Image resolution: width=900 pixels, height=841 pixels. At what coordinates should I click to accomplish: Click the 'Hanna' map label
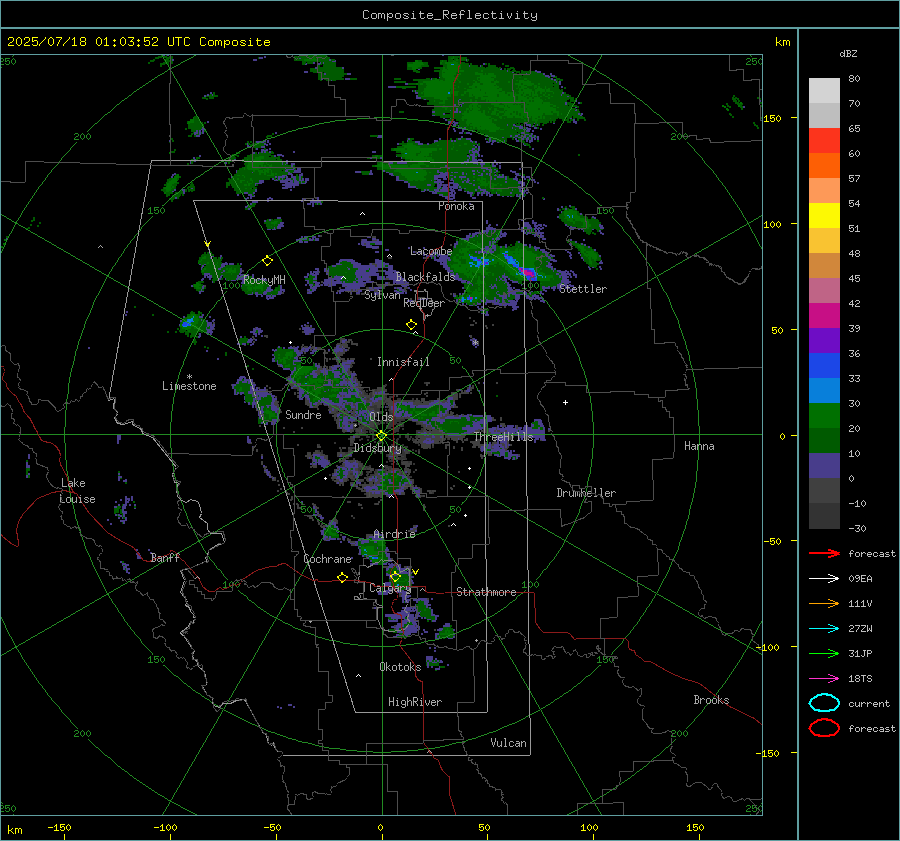699,446
